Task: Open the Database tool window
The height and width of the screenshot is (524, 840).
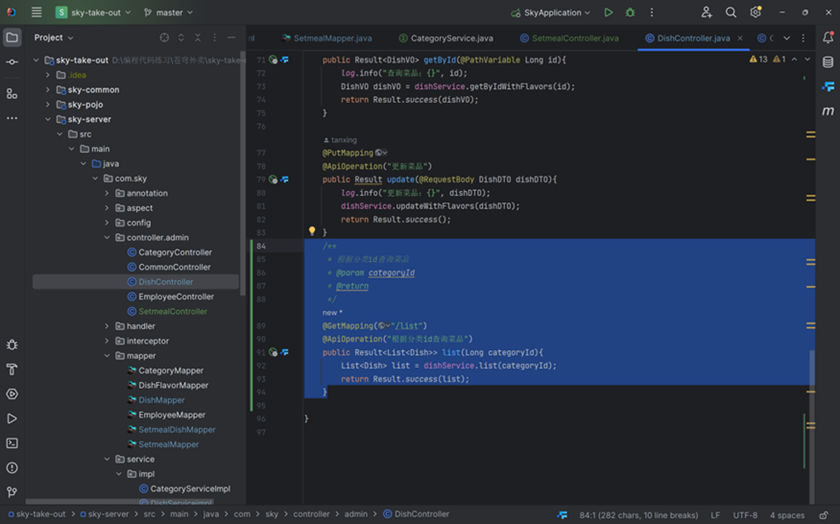Action: pos(828,62)
